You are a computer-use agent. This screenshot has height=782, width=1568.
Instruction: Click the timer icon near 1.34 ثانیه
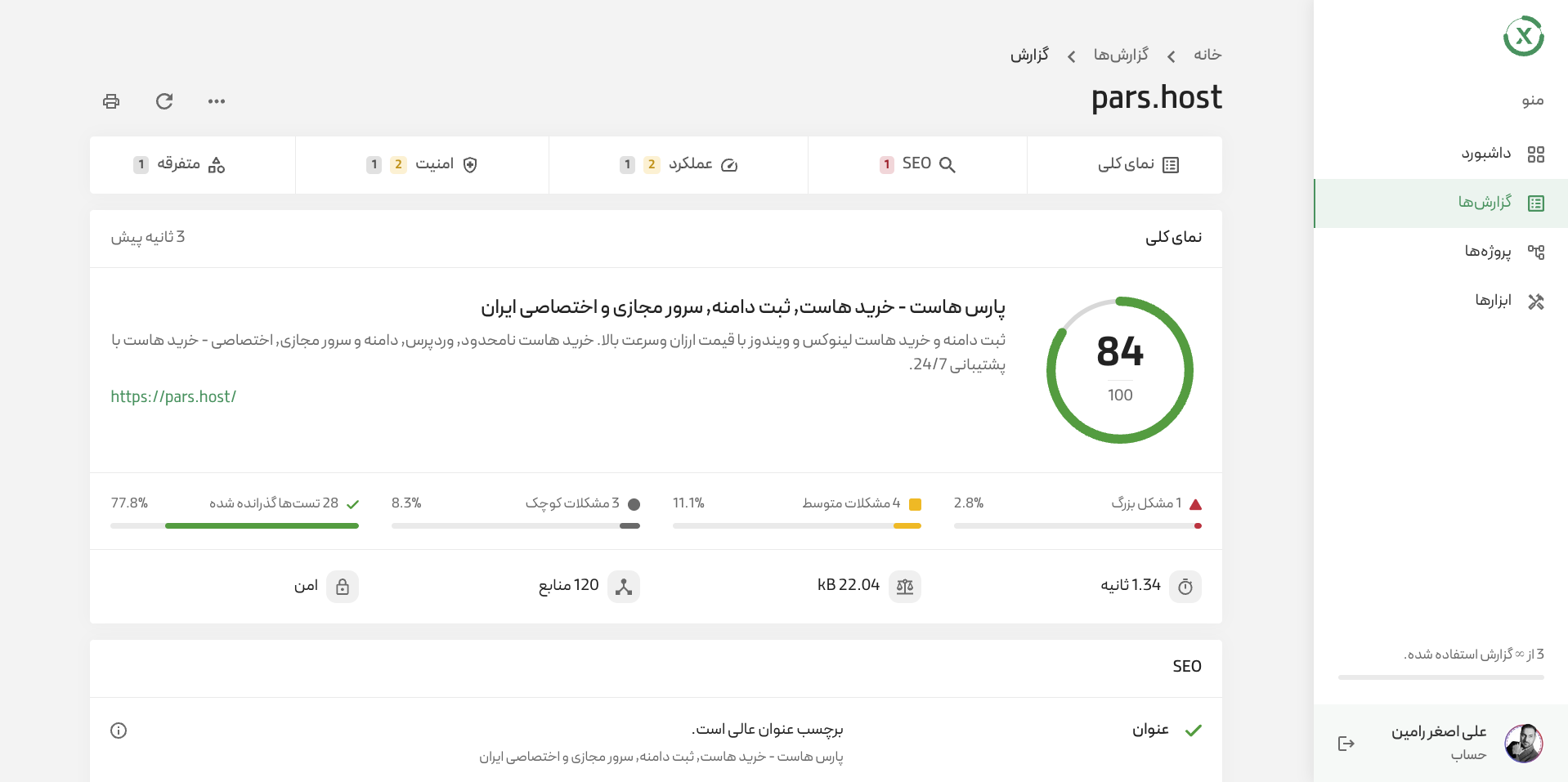(x=1186, y=586)
